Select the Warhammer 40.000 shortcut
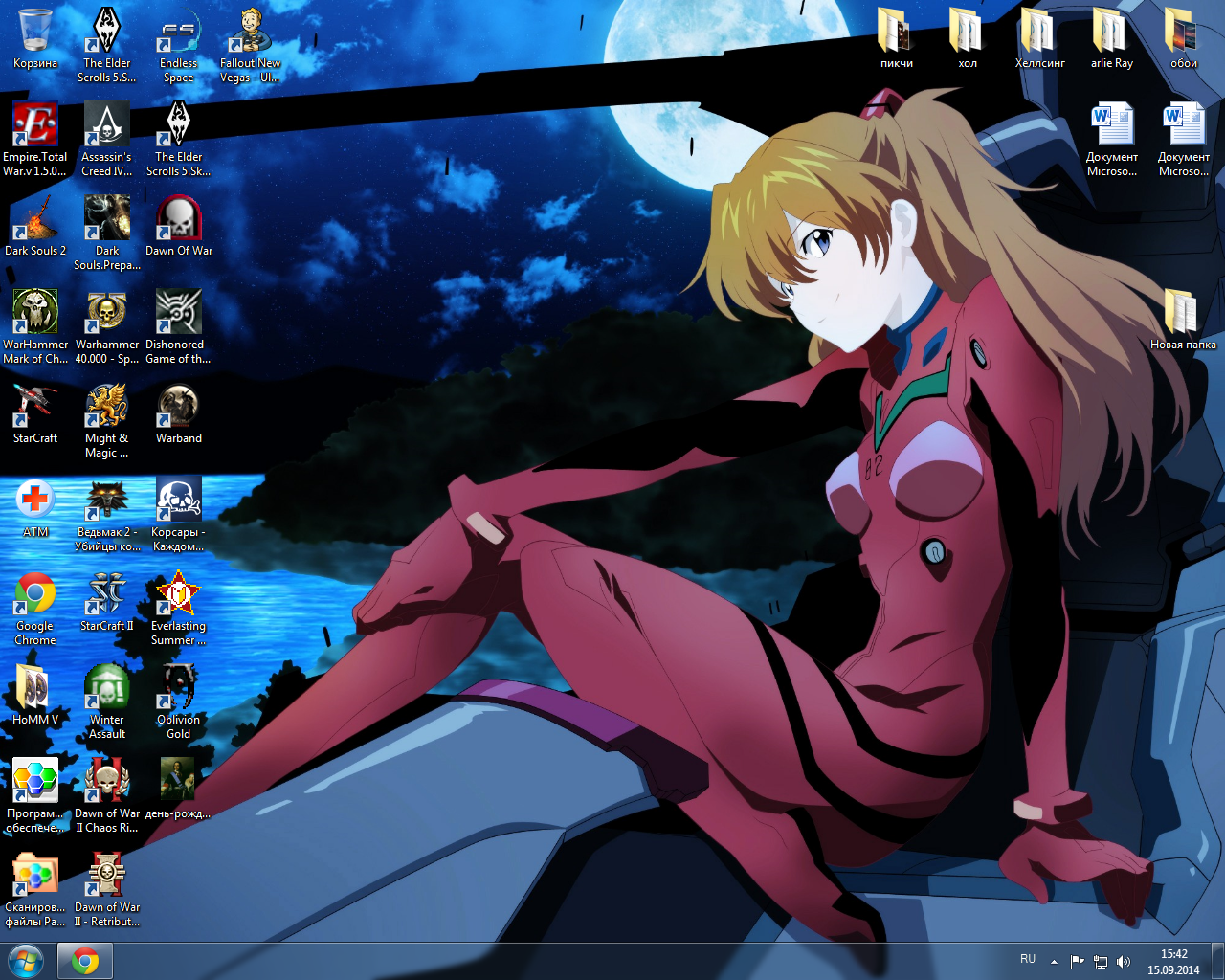This screenshot has width=1225, height=980. pos(106,326)
